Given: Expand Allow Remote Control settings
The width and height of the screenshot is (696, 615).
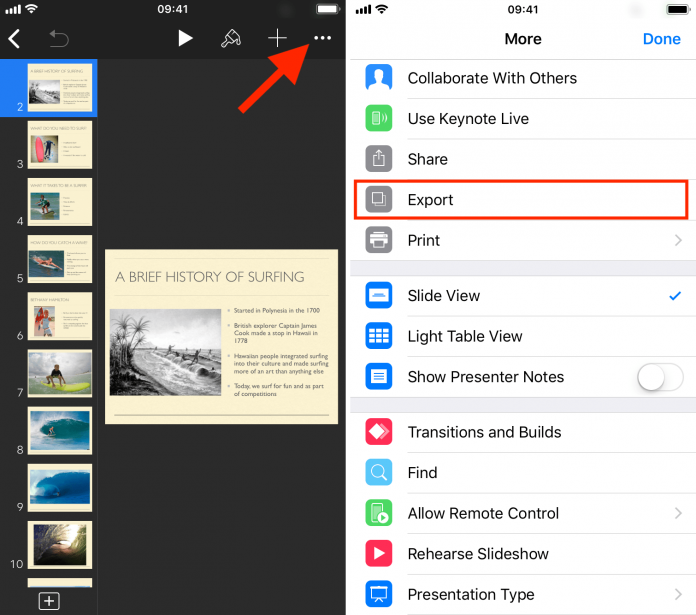Looking at the screenshot, I should [x=678, y=514].
